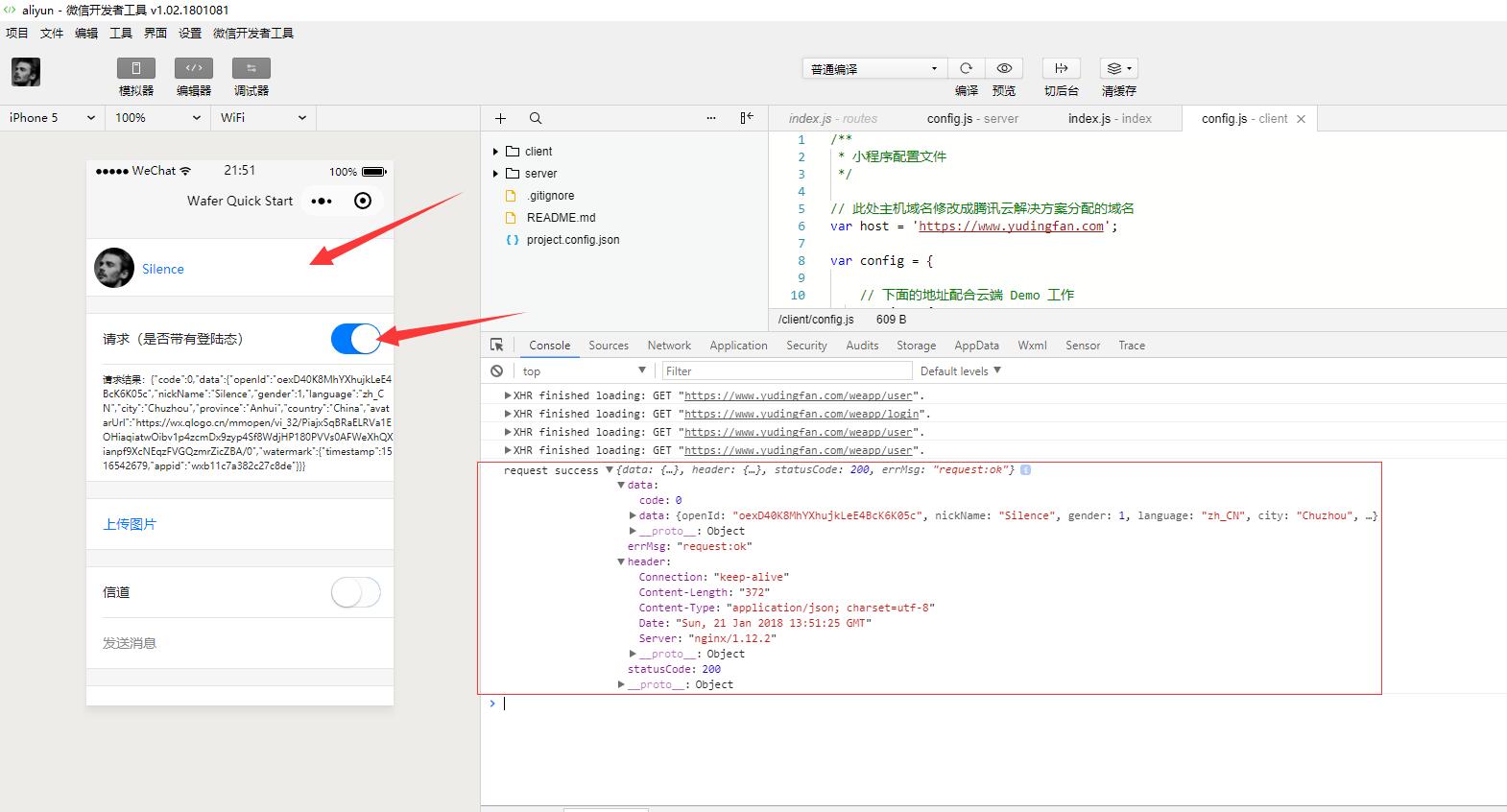Image resolution: width=1507 pixels, height=812 pixels.
Task: Open the Default levels dropdown
Action: click(960, 370)
